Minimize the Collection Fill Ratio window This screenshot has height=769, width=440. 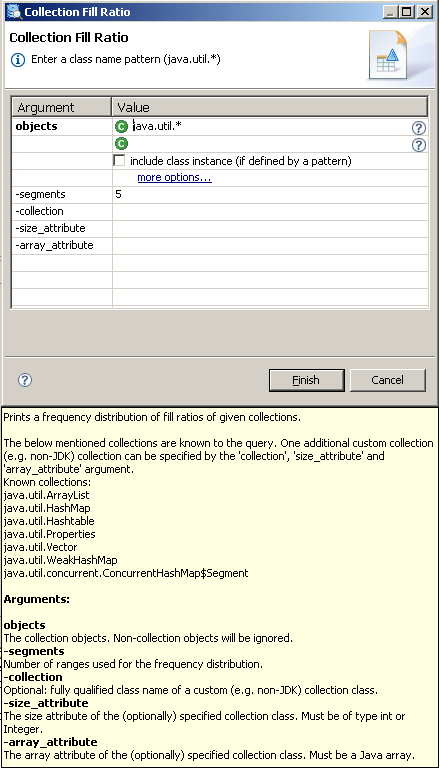390,12
